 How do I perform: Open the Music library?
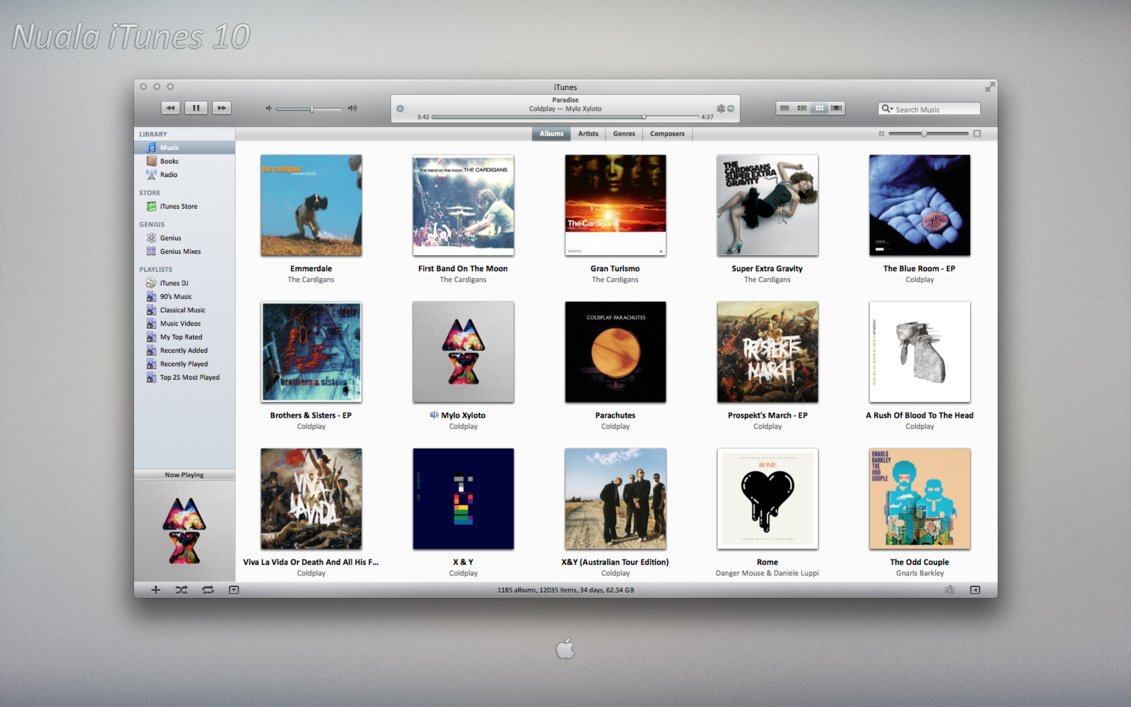(x=185, y=147)
